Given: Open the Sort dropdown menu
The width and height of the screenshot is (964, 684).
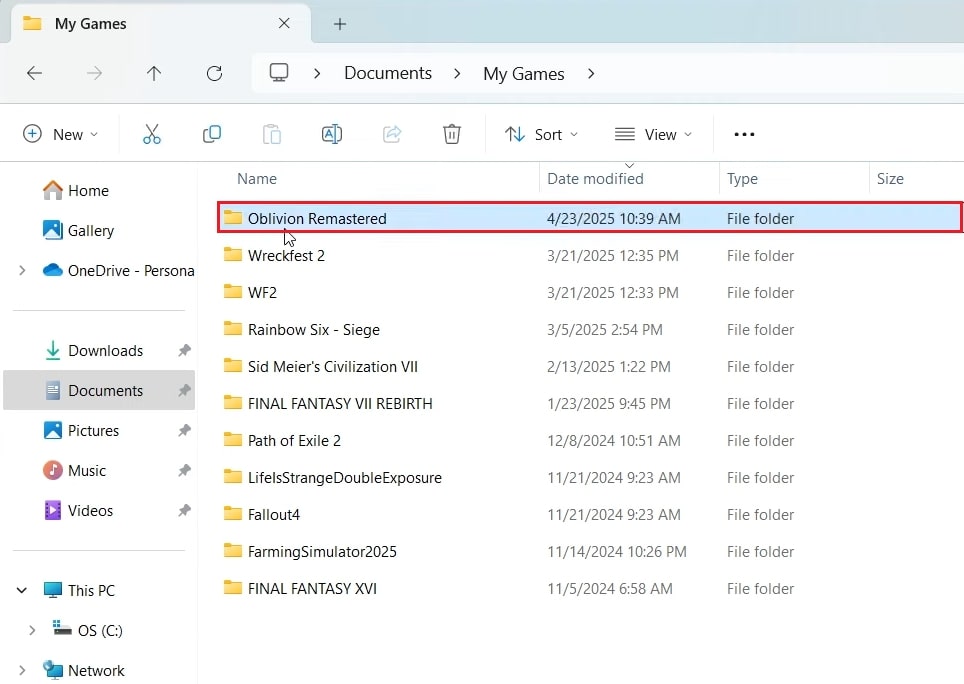Looking at the screenshot, I should [542, 134].
